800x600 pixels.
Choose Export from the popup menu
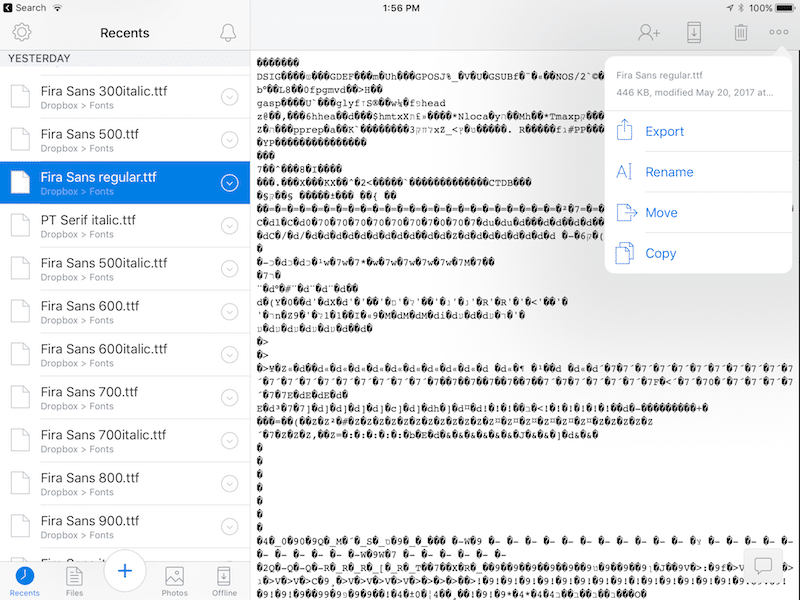[x=664, y=131]
